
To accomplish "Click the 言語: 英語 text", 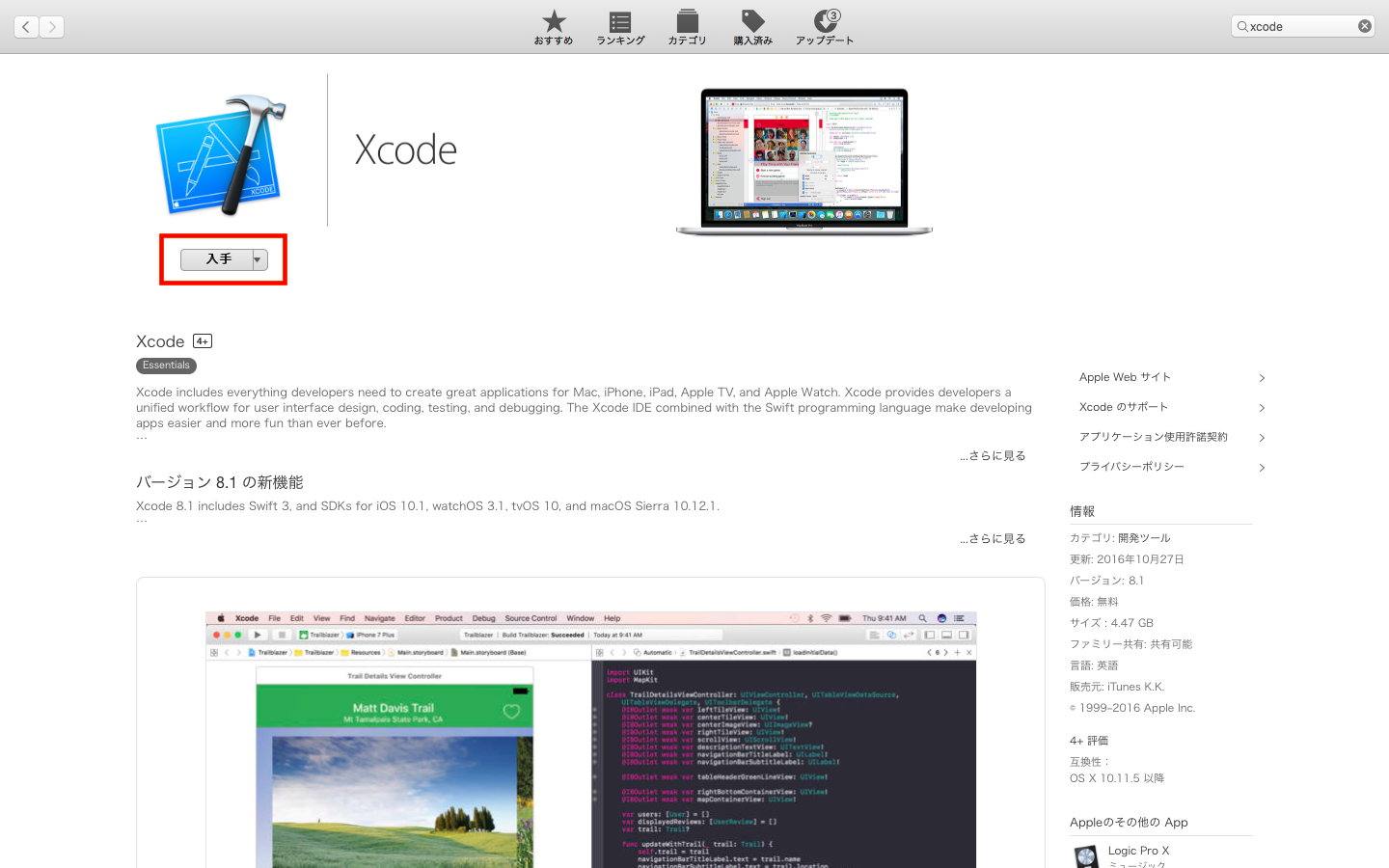I will [x=1094, y=665].
